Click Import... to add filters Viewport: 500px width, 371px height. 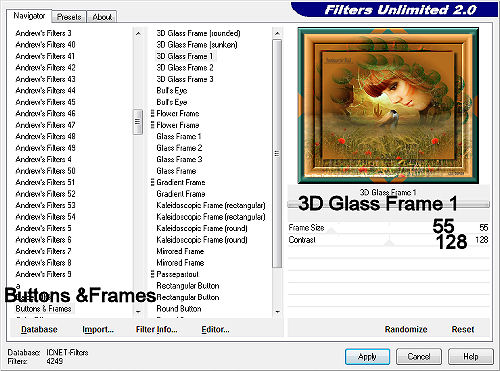(x=98, y=329)
